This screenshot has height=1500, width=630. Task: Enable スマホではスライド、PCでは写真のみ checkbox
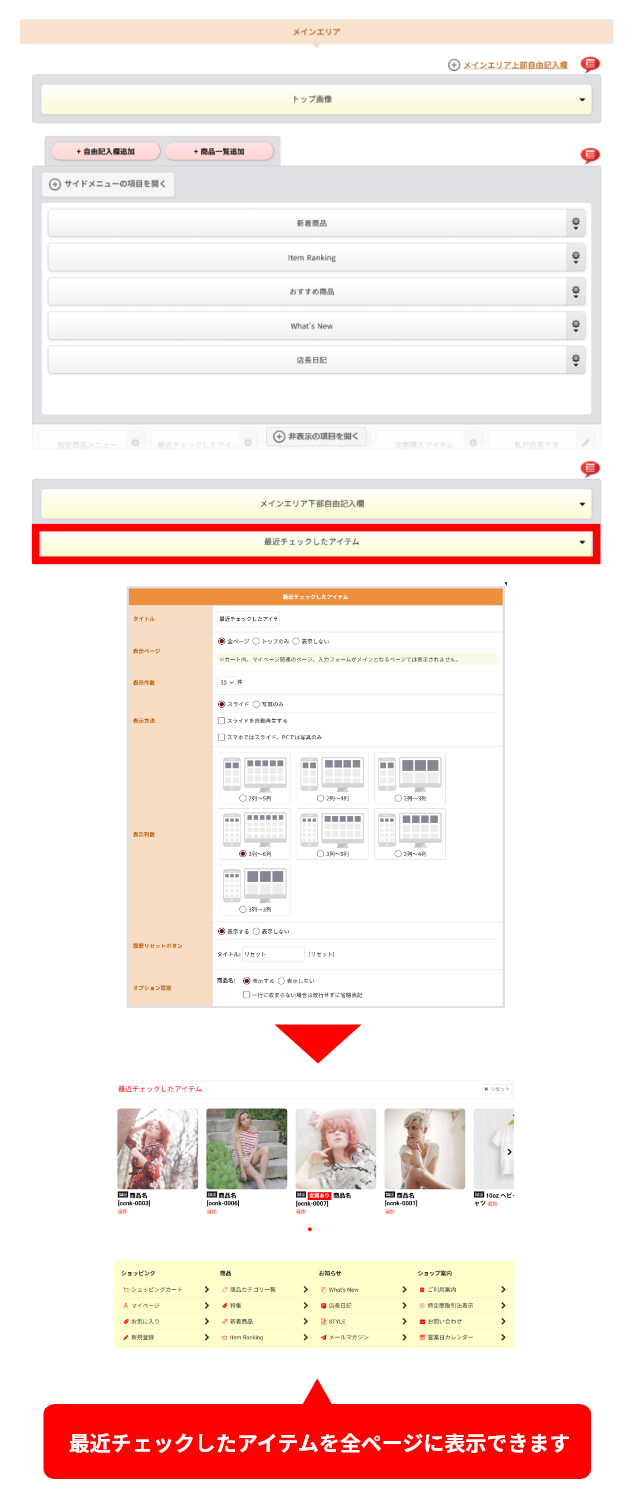click(221, 737)
